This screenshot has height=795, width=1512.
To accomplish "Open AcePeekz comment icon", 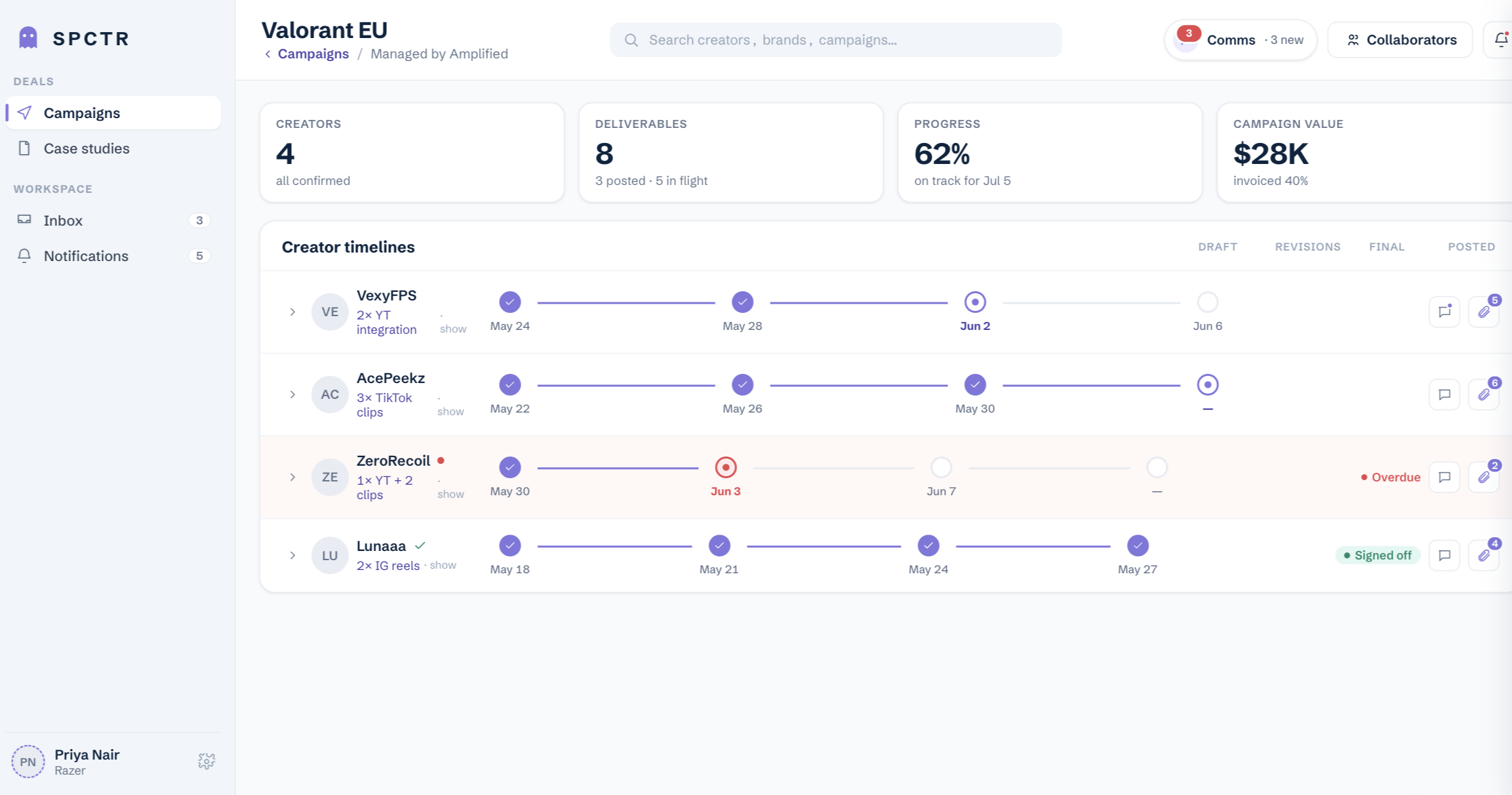I will click(1444, 394).
